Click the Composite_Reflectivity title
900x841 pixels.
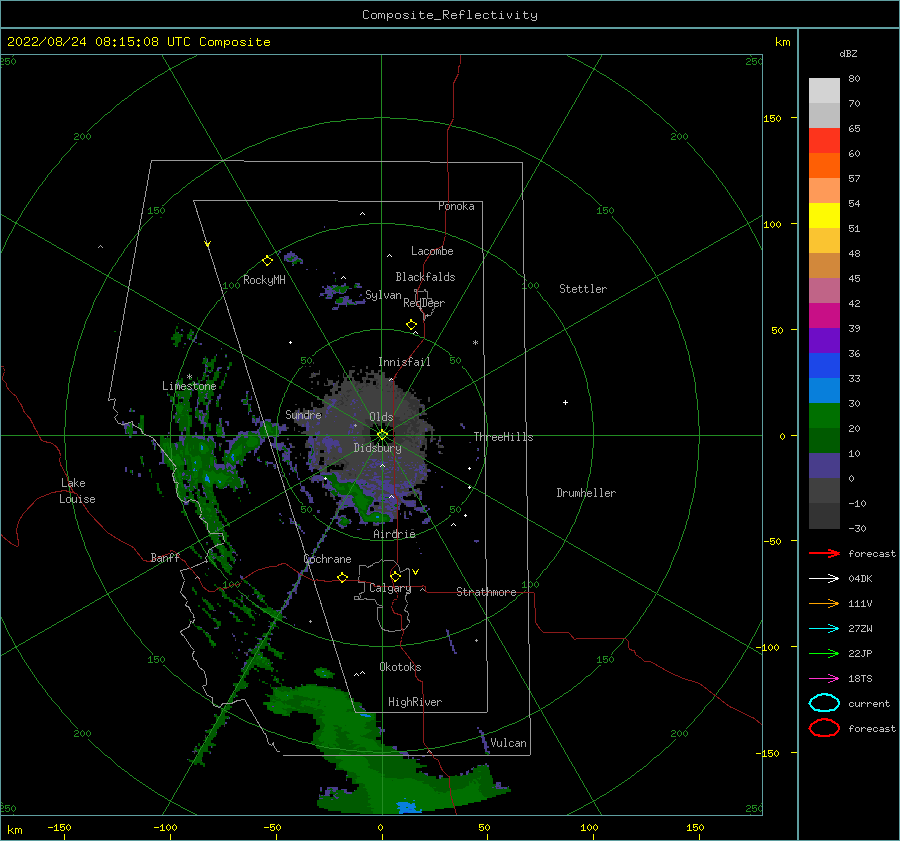coord(449,15)
